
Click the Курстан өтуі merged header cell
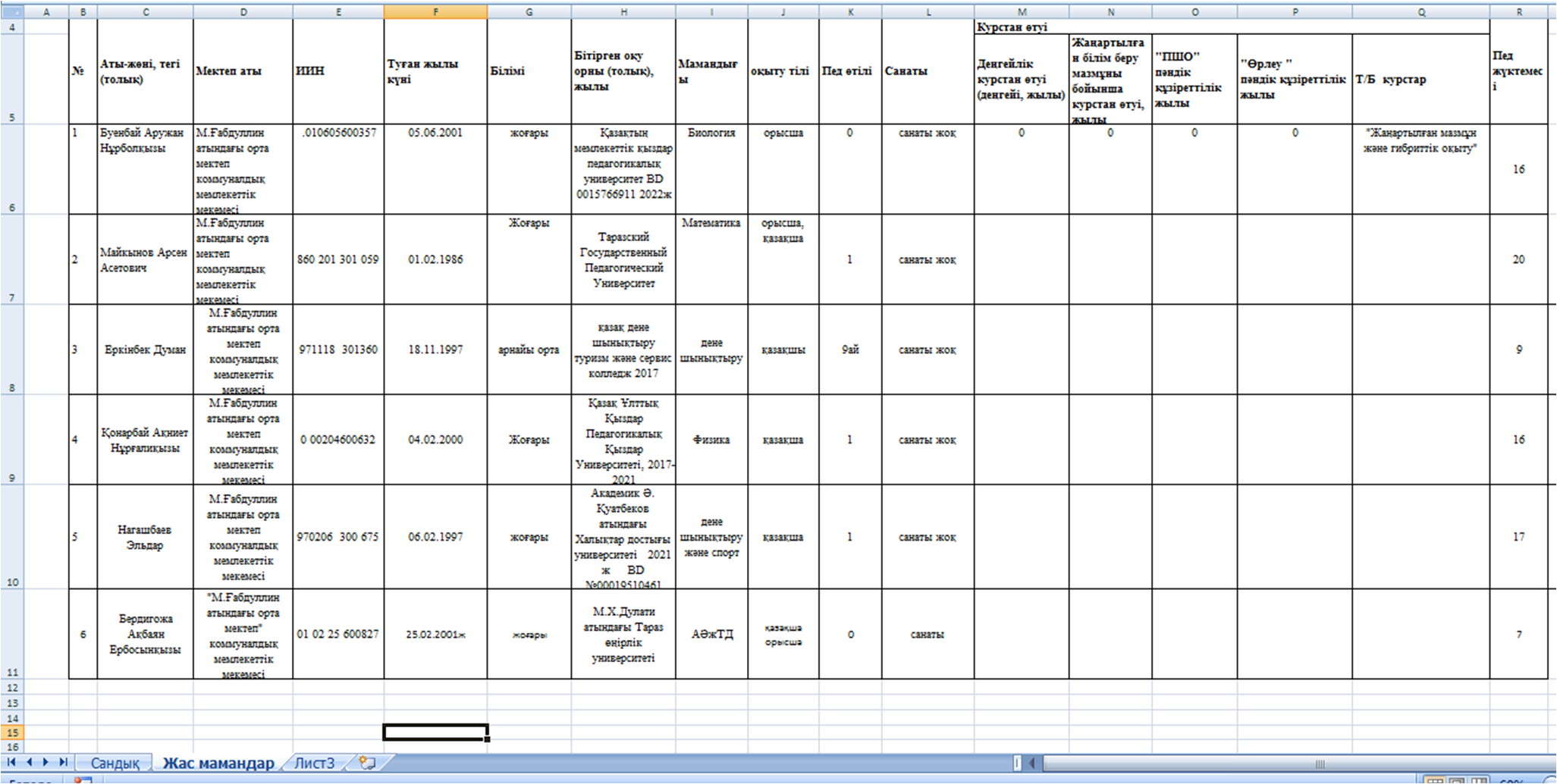tap(1232, 27)
